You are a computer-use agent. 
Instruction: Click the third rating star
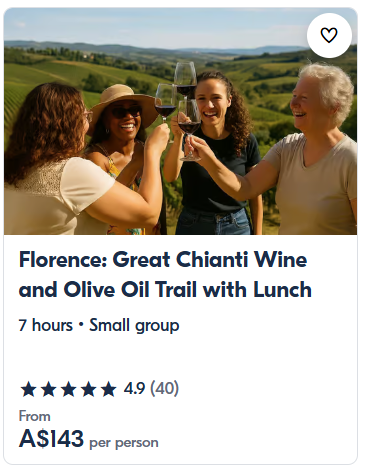pyautogui.click(x=69, y=389)
